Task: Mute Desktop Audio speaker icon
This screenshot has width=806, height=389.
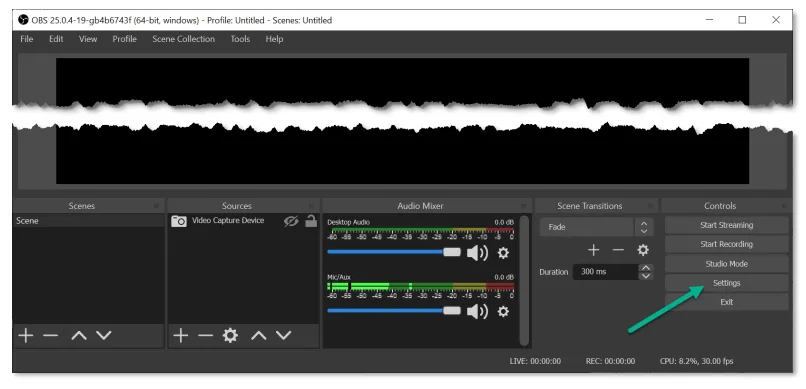Action: pos(477,253)
